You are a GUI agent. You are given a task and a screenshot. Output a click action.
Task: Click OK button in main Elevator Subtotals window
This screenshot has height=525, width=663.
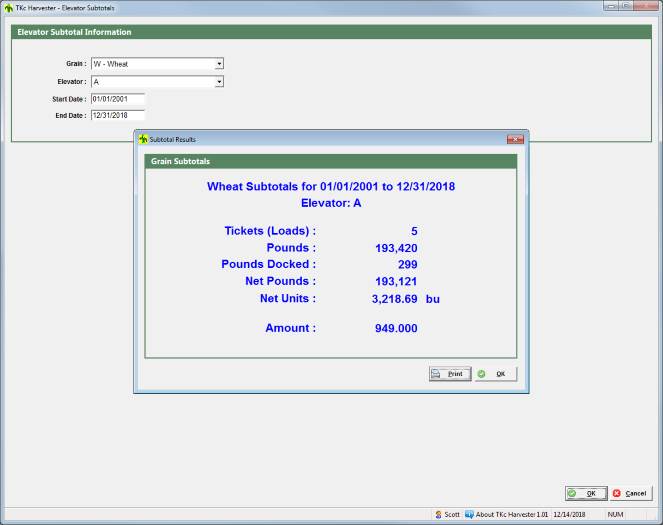[x=583, y=493]
